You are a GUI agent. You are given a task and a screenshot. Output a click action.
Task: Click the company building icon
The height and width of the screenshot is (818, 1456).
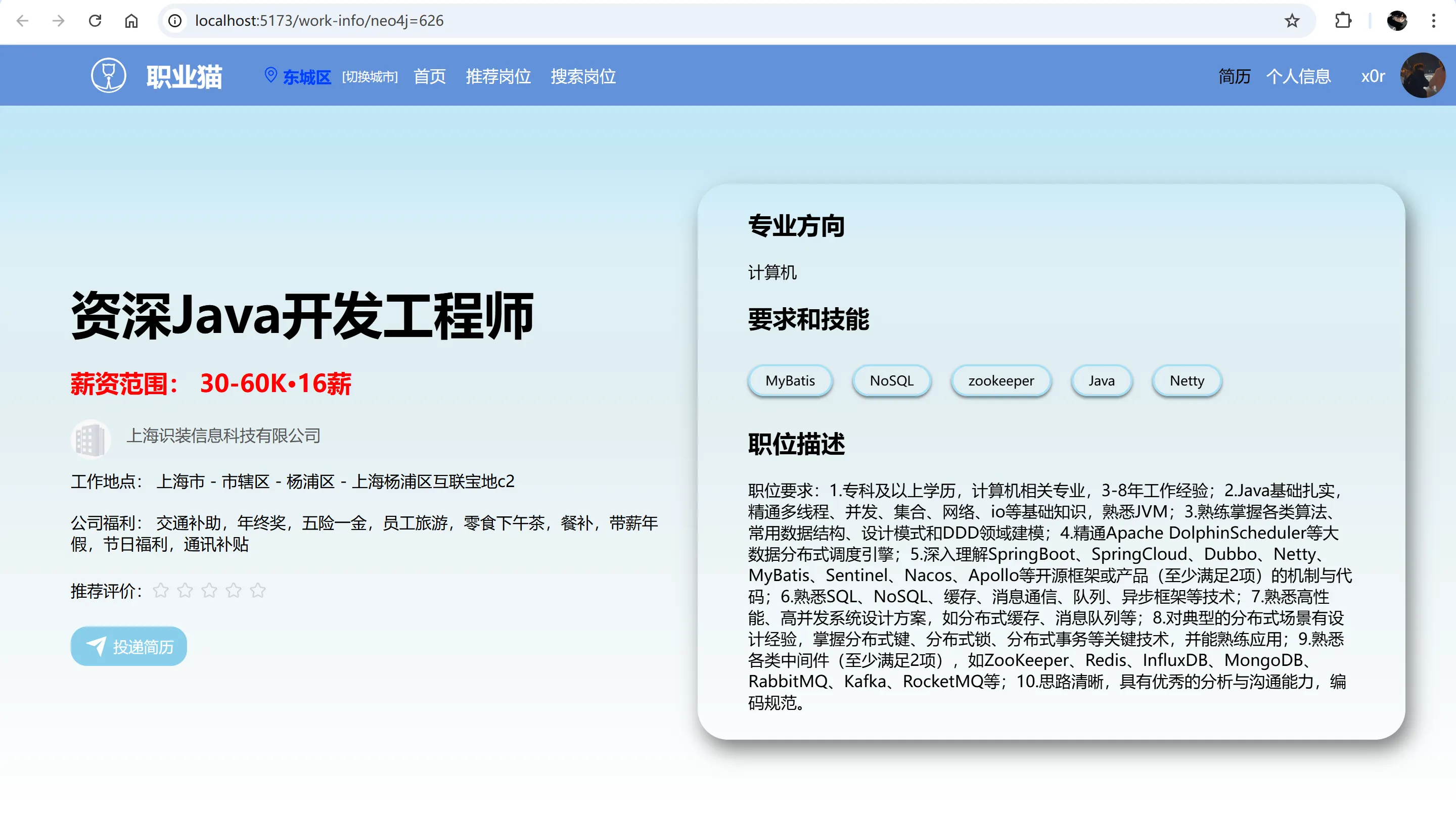(x=90, y=439)
